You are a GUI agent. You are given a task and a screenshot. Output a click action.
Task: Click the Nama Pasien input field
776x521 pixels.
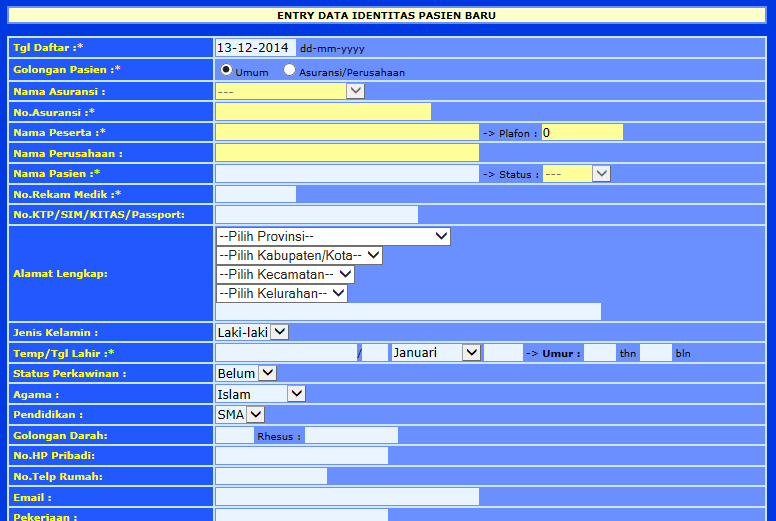[347, 174]
